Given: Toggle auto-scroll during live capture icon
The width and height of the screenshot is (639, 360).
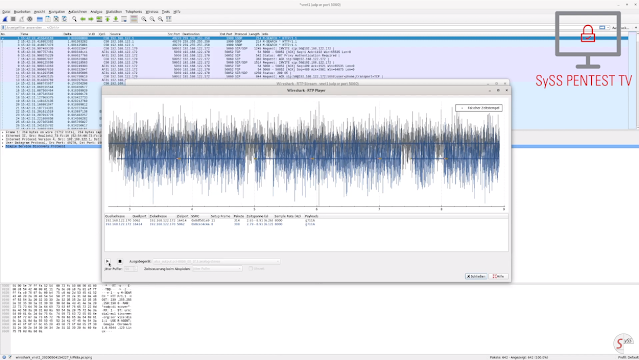Looking at the screenshot, I should 124,19.
